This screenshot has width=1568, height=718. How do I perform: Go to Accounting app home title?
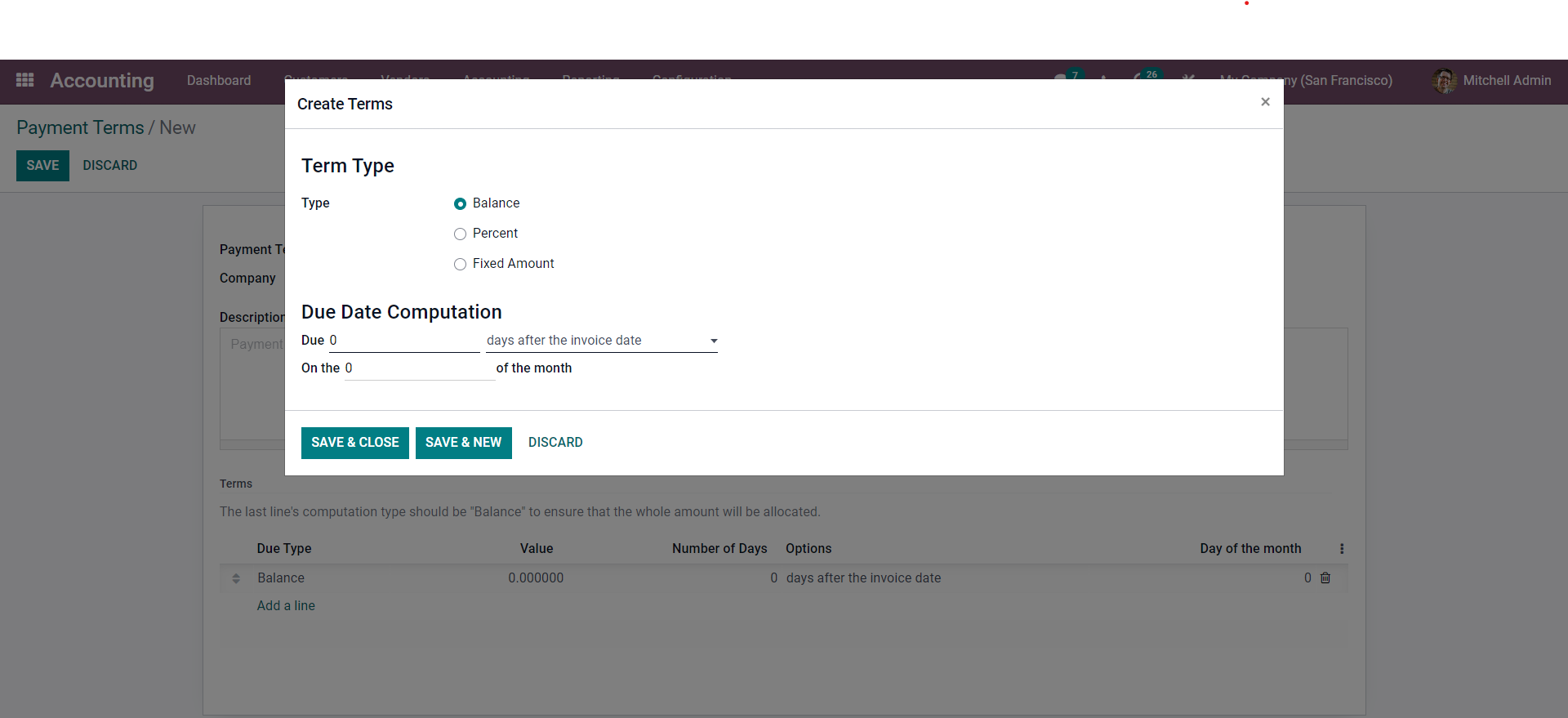point(102,80)
